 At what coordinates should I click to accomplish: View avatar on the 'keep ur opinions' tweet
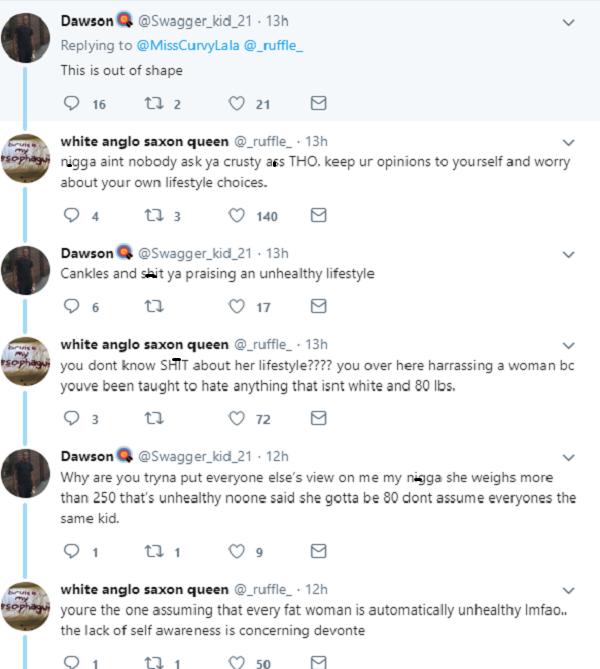(26, 160)
